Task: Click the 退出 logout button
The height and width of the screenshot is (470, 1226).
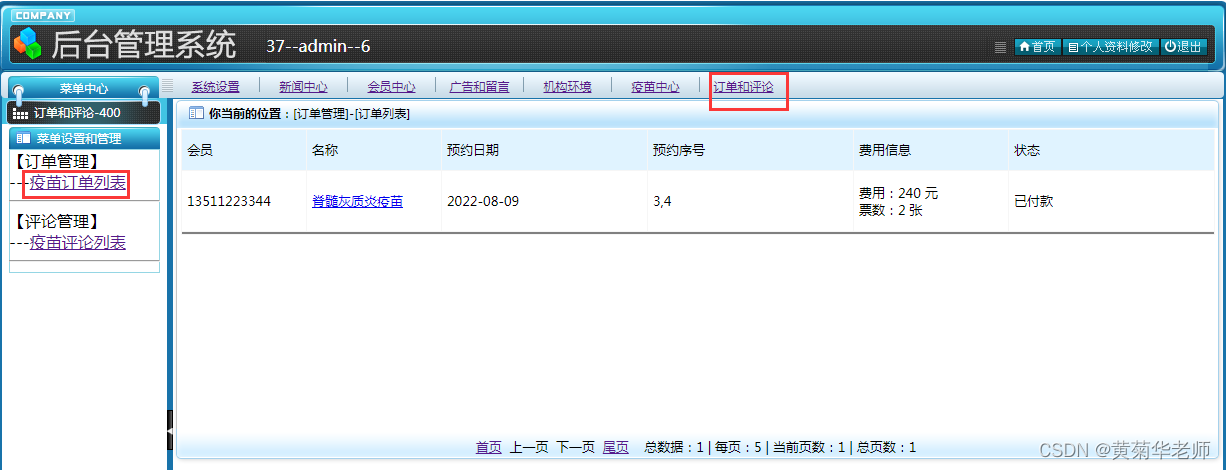Action: [1184, 47]
